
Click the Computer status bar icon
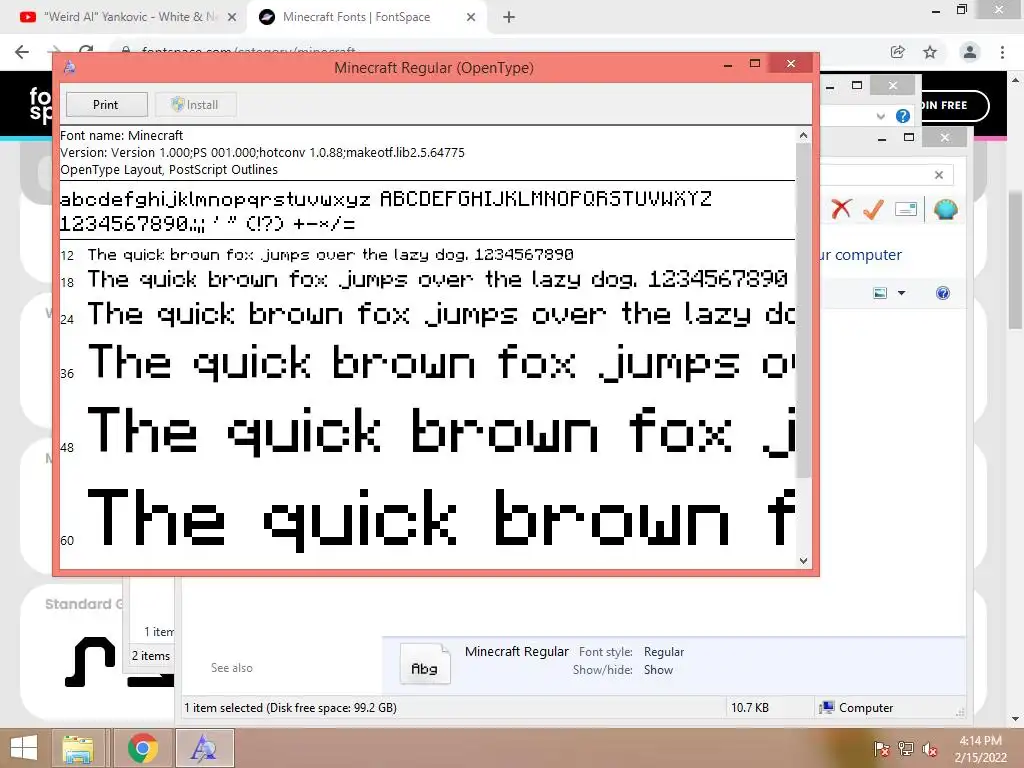coord(826,707)
